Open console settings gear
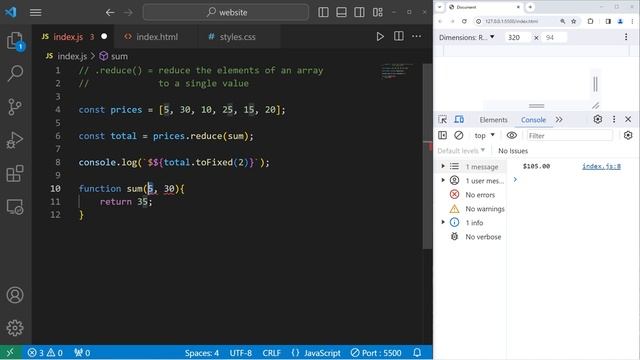Image resolution: width=640 pixels, height=360 pixels. 628,135
